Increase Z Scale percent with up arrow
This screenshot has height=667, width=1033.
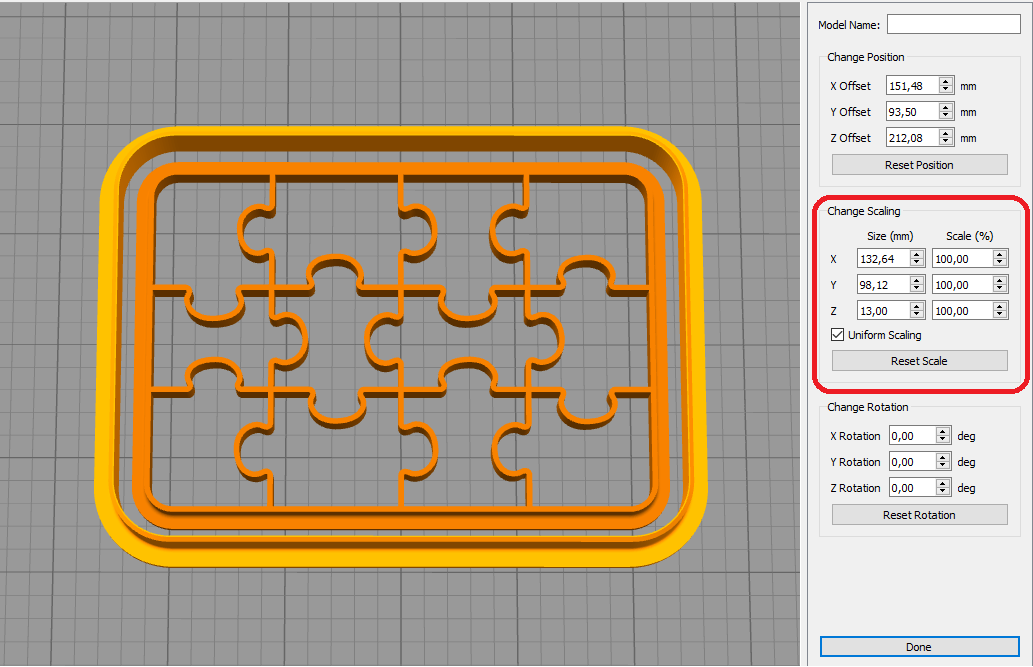pos(1000,306)
